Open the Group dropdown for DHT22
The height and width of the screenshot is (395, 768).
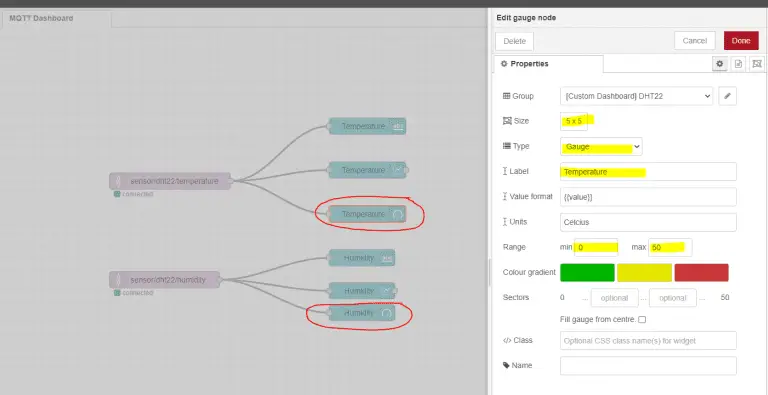click(636, 96)
